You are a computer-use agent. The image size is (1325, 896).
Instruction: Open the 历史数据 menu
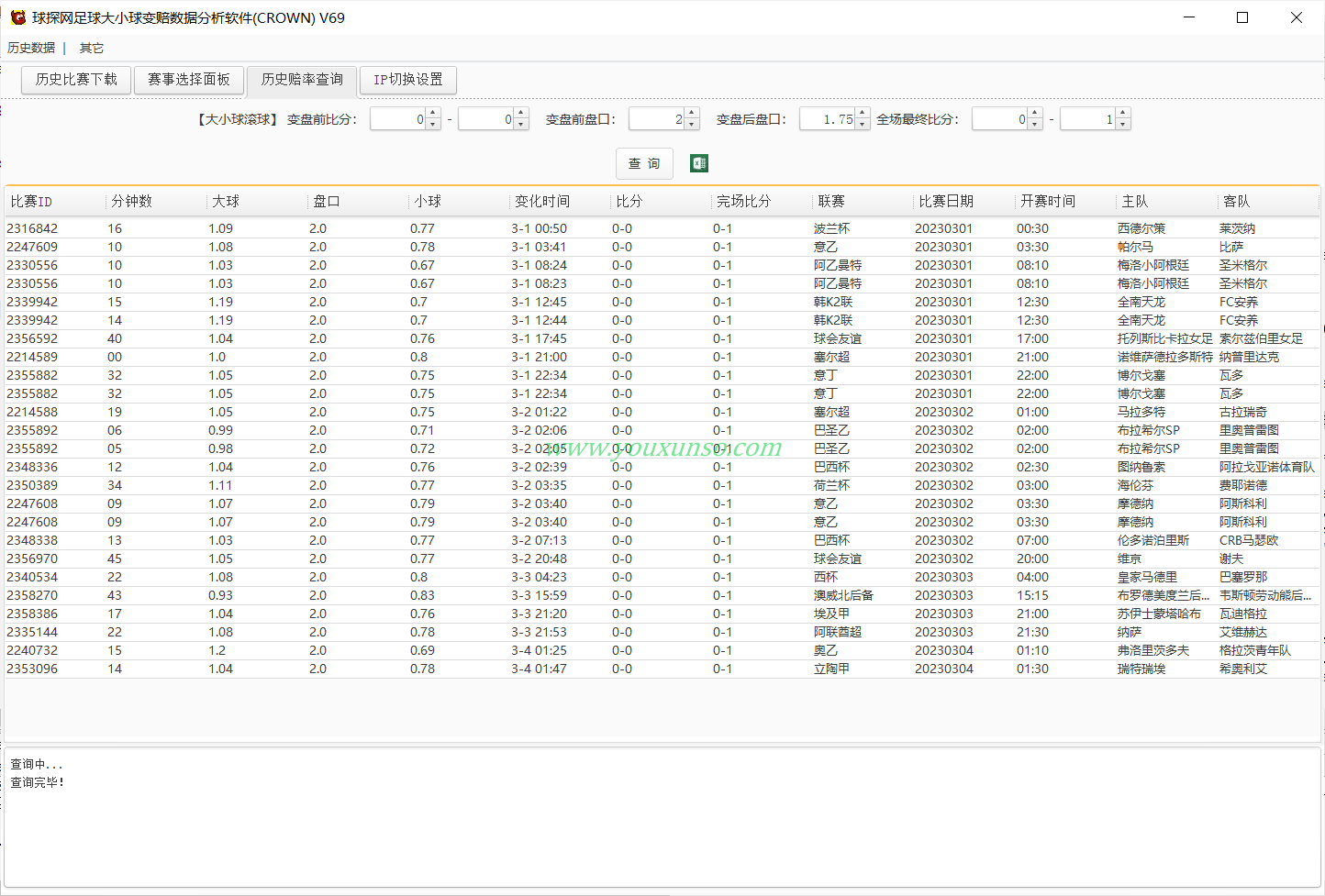(31, 48)
